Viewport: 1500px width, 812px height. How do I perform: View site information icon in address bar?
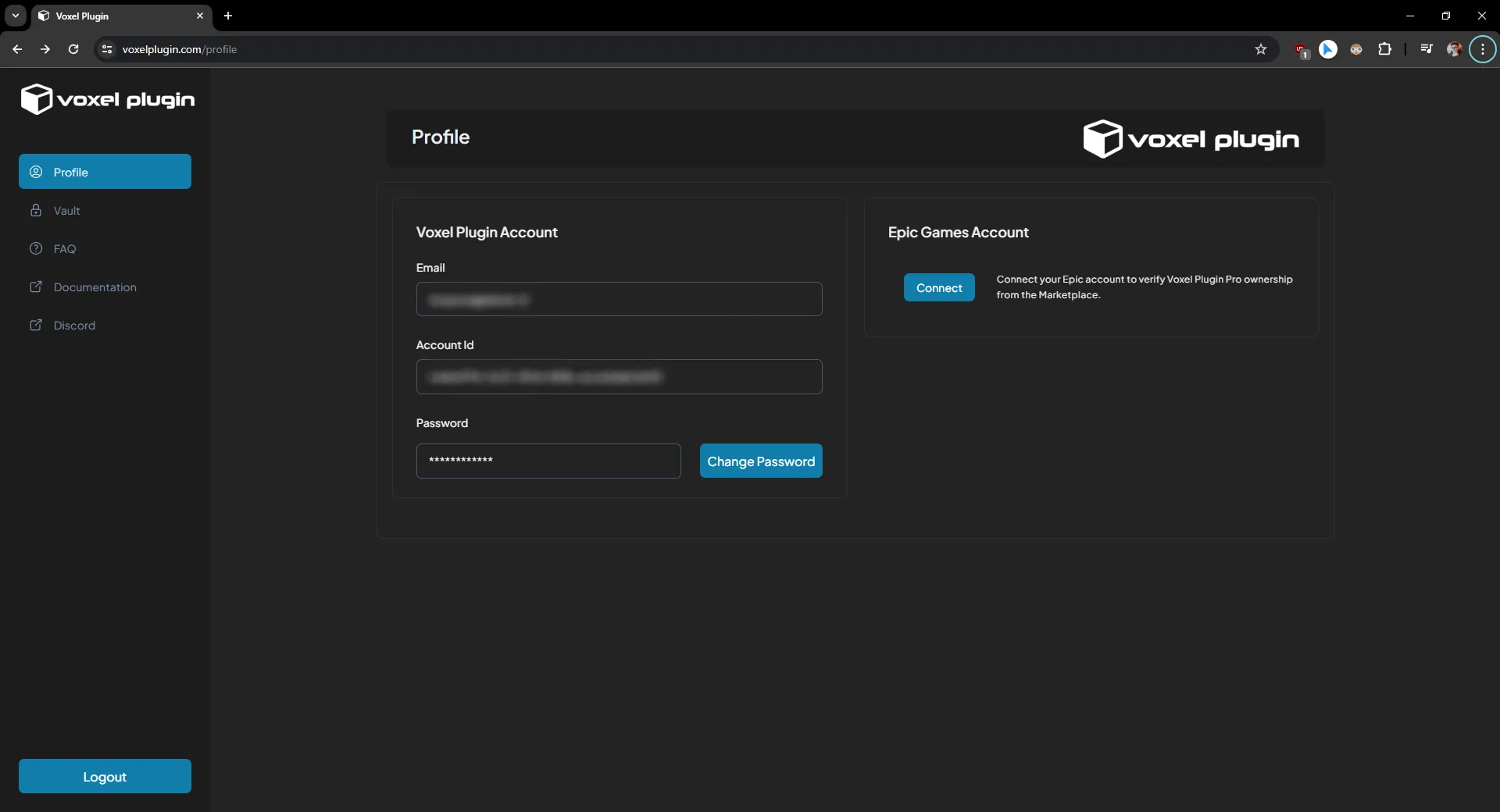(107, 49)
